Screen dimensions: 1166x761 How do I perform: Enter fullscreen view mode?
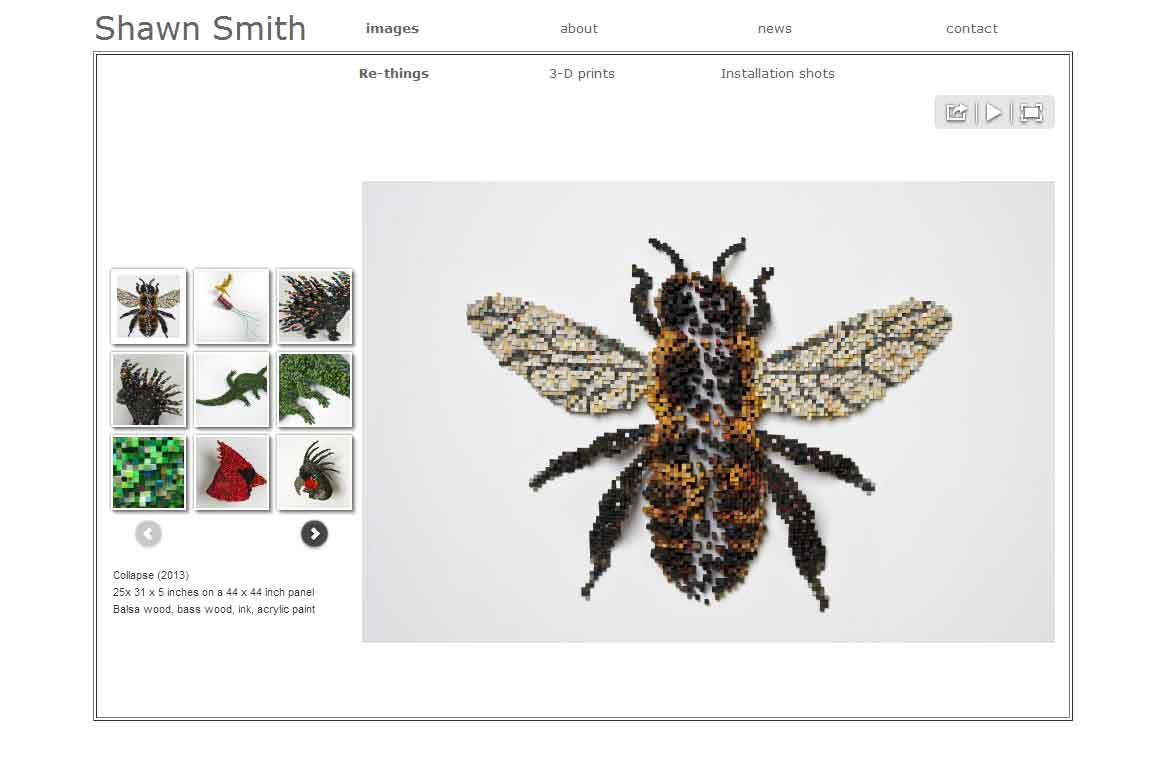coord(1031,112)
